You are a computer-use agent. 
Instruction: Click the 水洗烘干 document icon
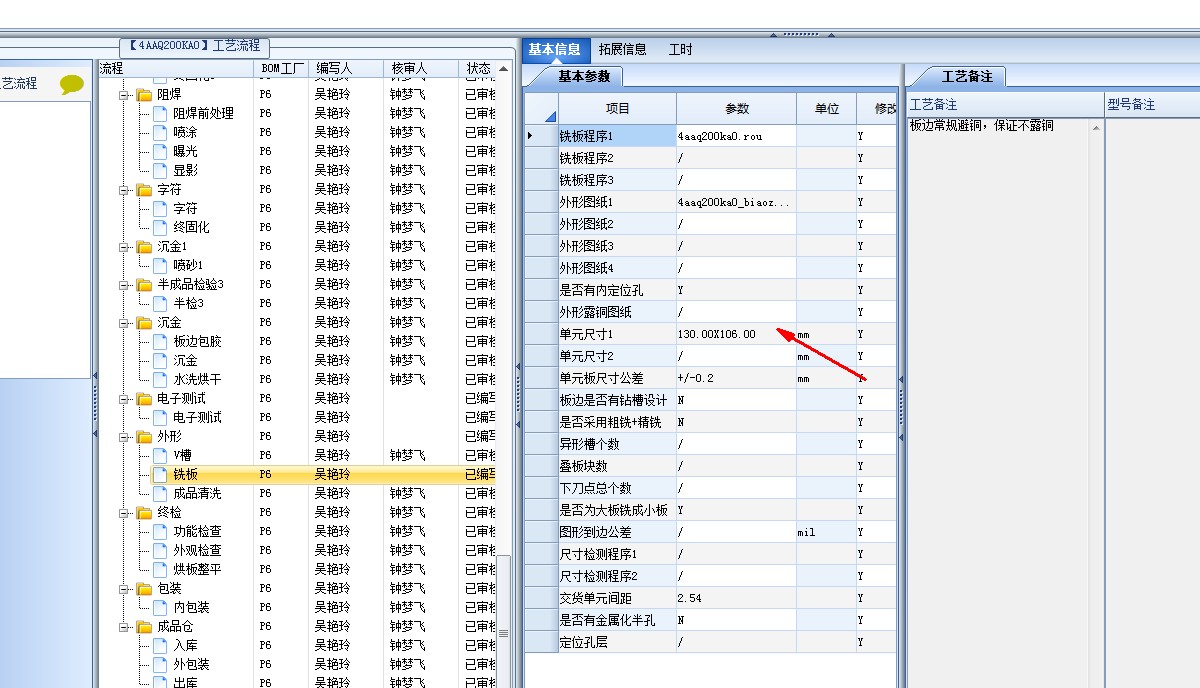click(x=160, y=380)
